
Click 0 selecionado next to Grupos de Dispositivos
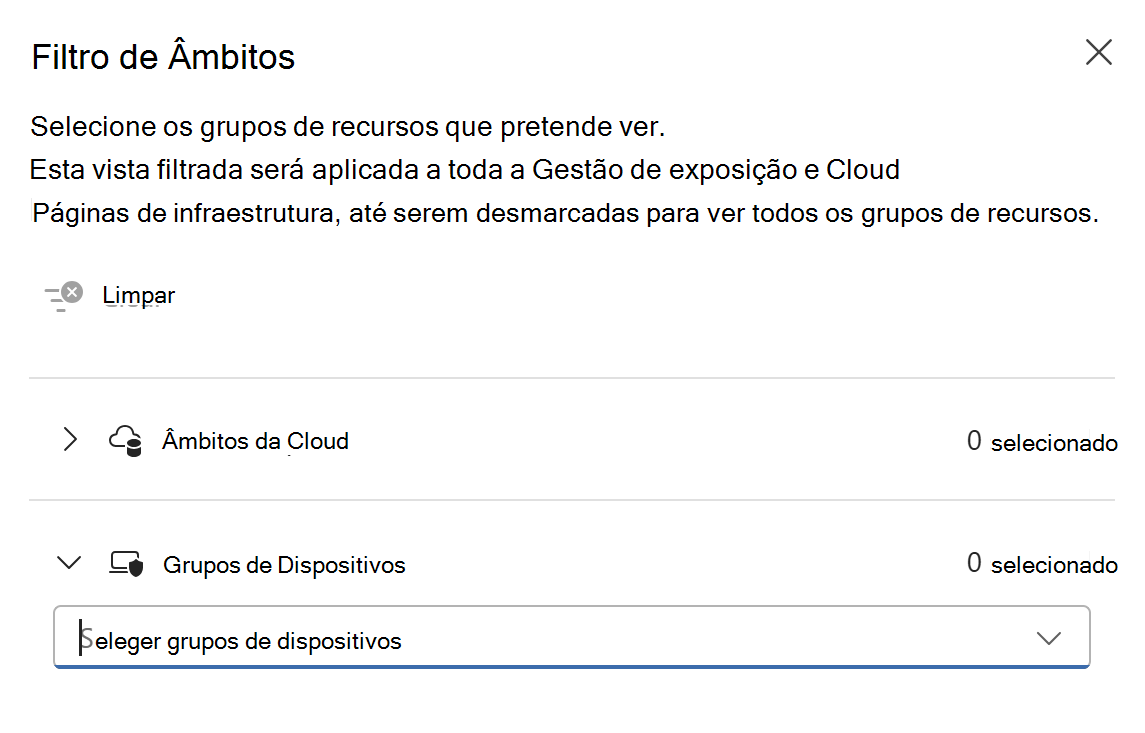[x=1043, y=563]
